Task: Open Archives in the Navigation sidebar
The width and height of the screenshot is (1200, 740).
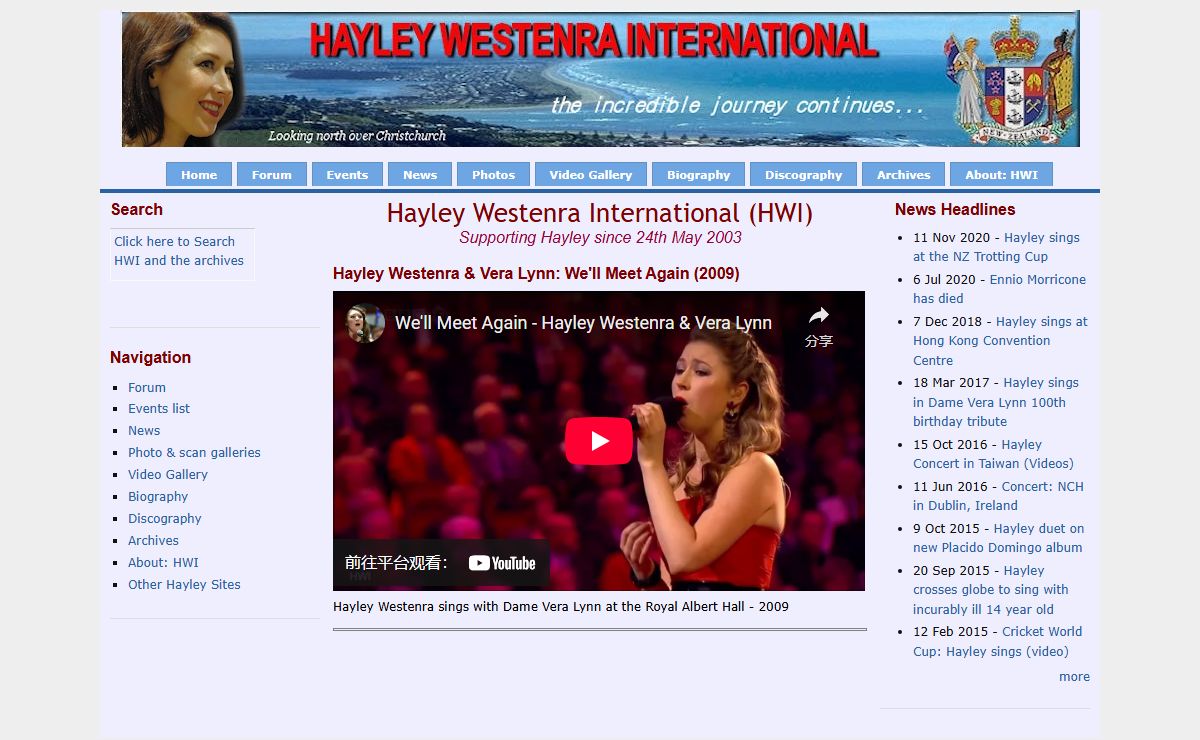Action: click(153, 540)
